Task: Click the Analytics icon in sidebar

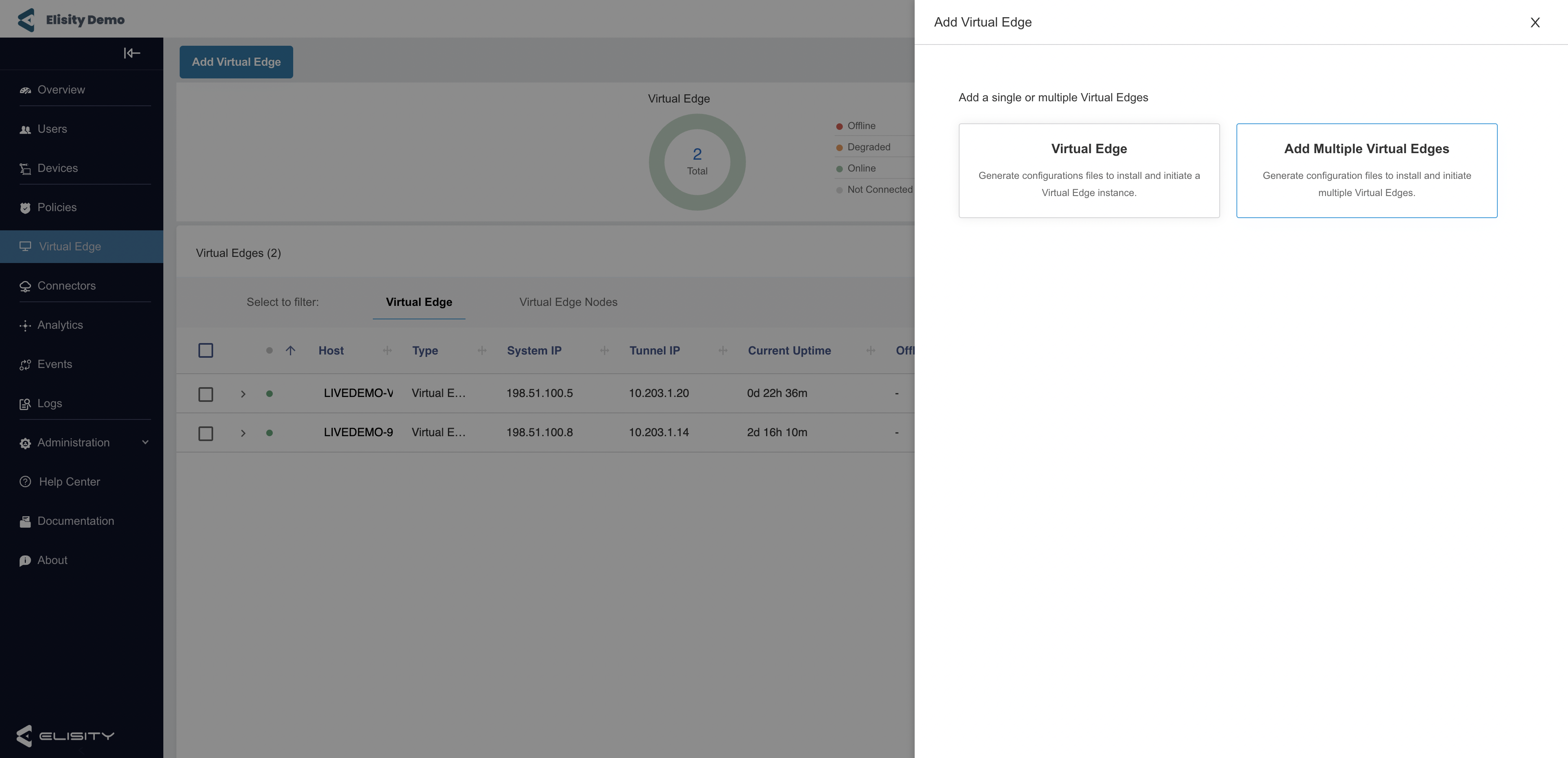Action: (25, 326)
